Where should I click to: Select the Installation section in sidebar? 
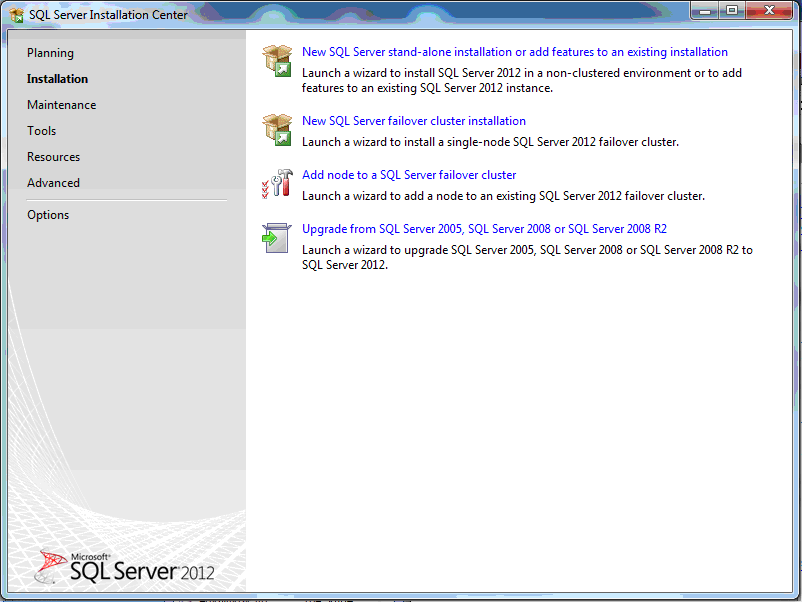pos(57,79)
